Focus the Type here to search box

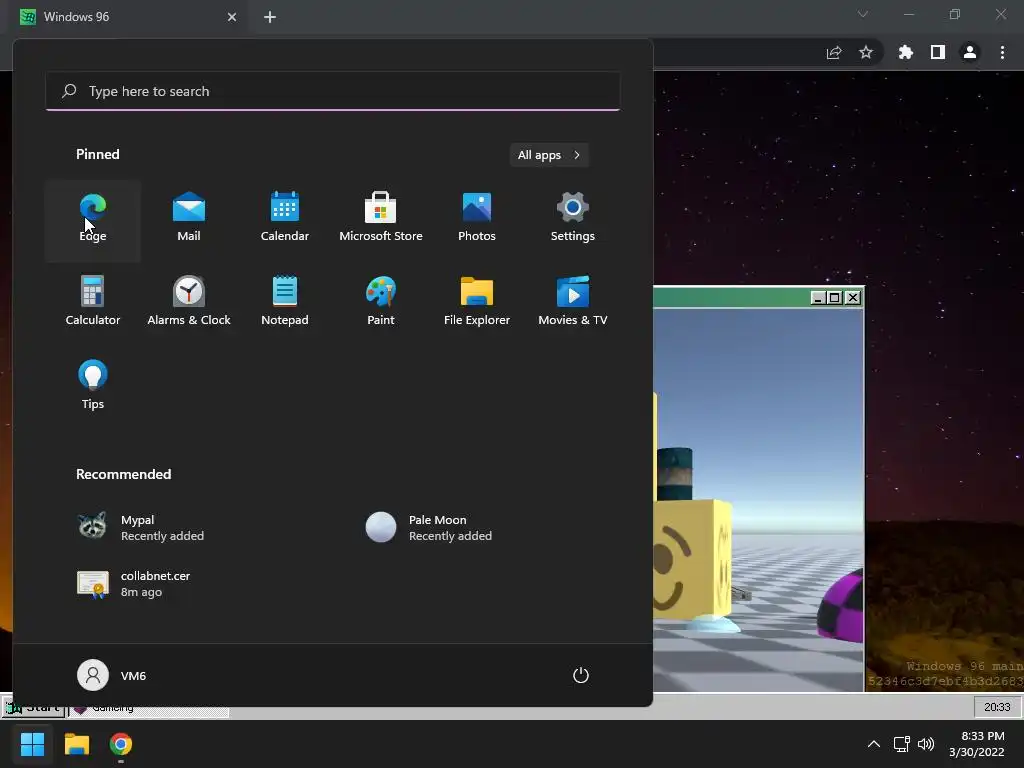coord(332,91)
